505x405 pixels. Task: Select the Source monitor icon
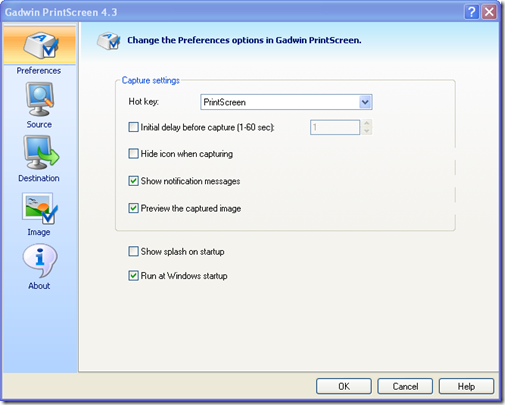[39, 99]
